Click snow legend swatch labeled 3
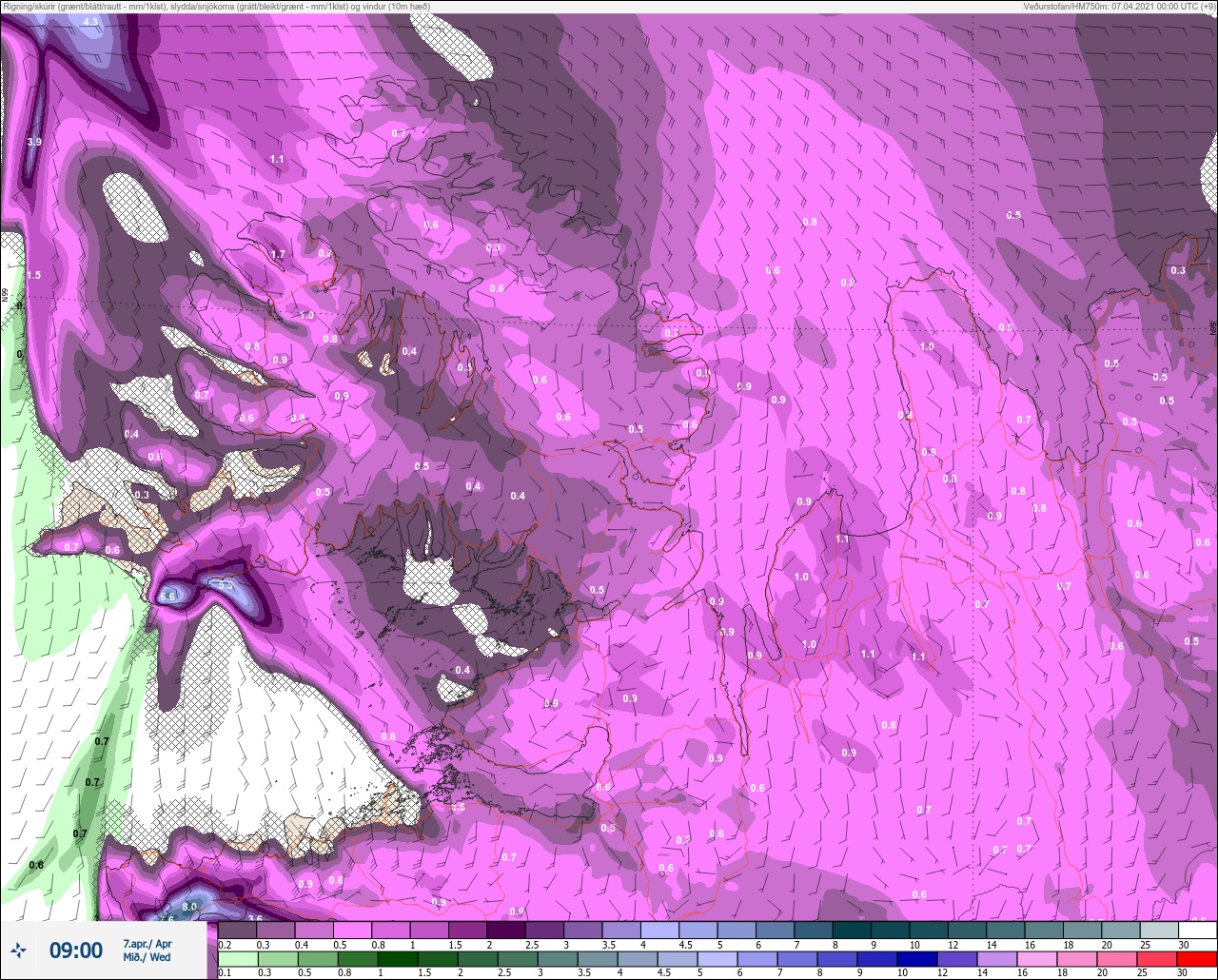Image resolution: width=1218 pixels, height=980 pixels. tap(583, 930)
